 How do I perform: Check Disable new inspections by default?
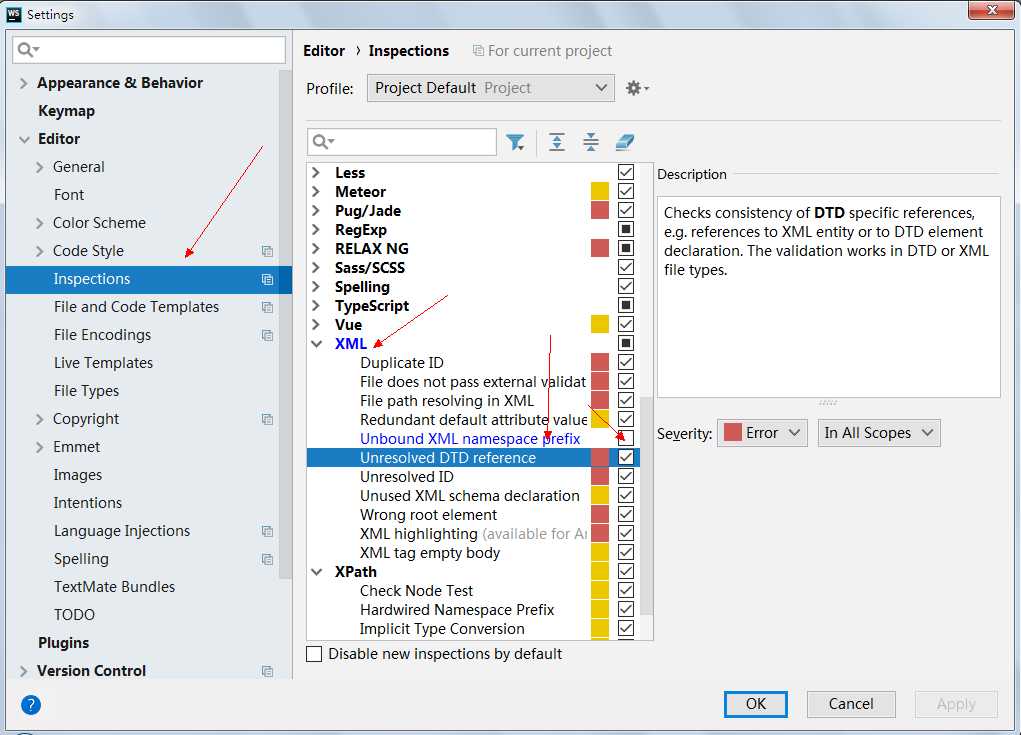click(314, 654)
